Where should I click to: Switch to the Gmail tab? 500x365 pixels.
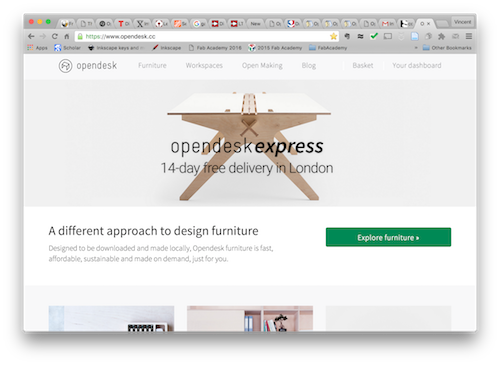point(387,24)
